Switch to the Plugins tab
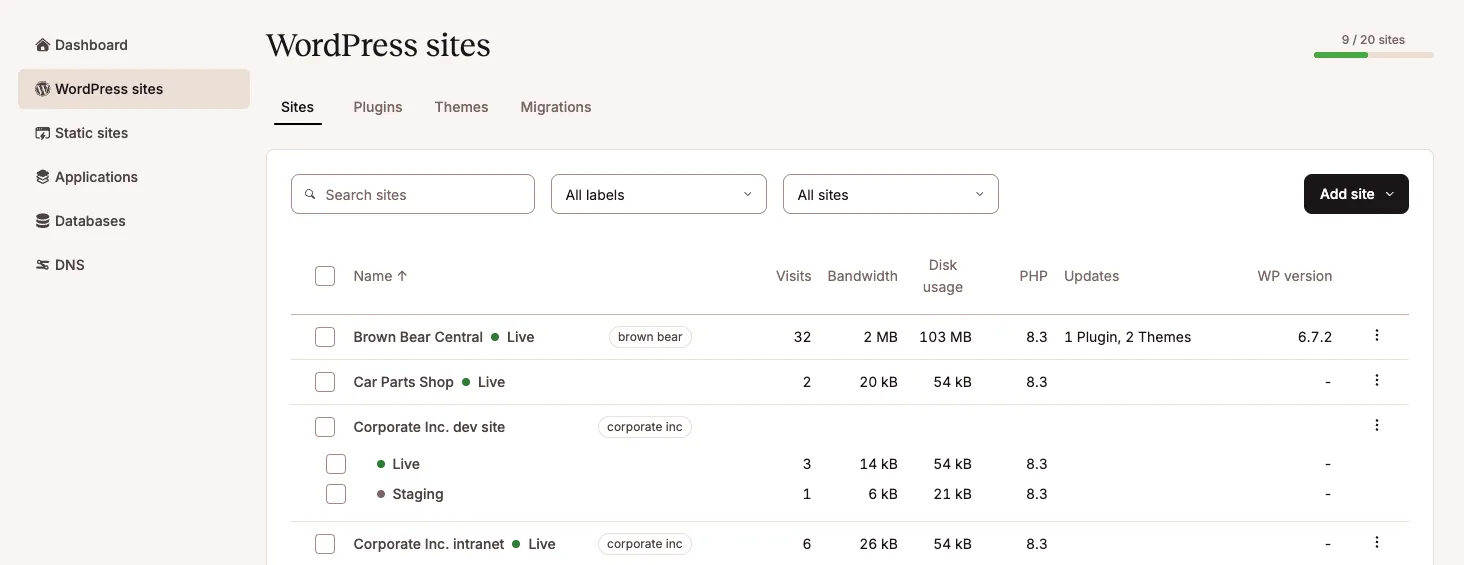Screen dimensions: 1464x565 [378, 107]
